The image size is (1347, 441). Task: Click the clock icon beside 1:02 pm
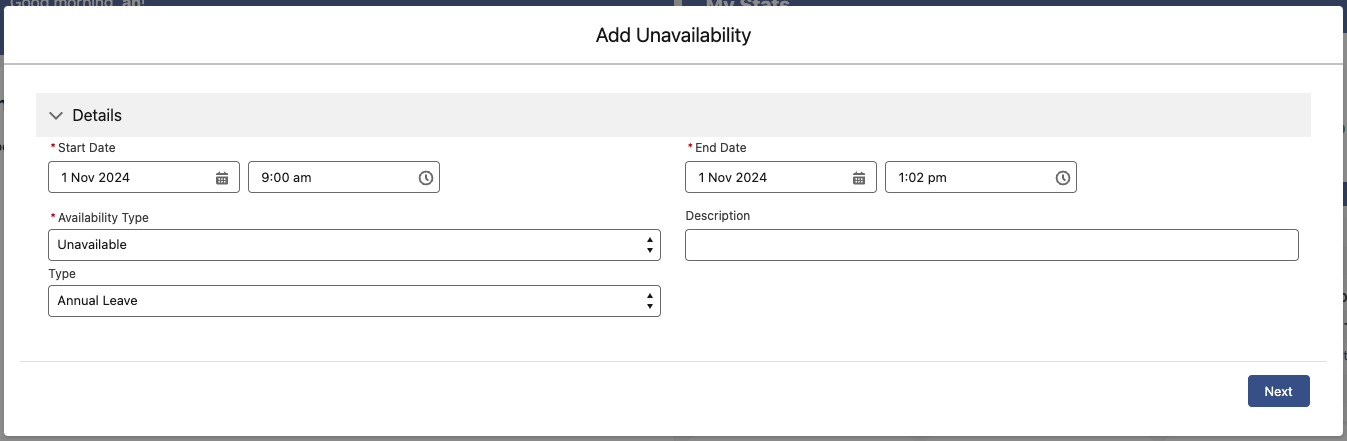coord(1062,178)
